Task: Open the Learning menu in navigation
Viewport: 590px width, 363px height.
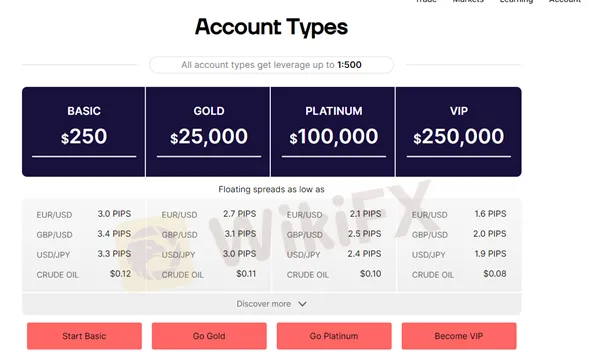Action: pos(516,1)
